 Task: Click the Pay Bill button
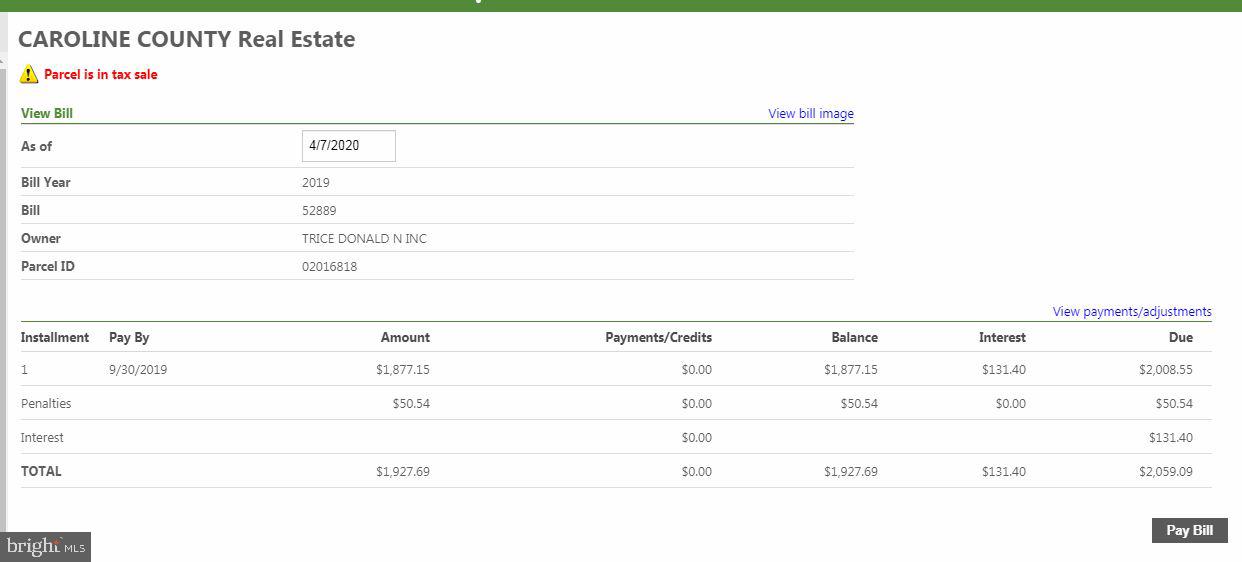coord(1189,530)
